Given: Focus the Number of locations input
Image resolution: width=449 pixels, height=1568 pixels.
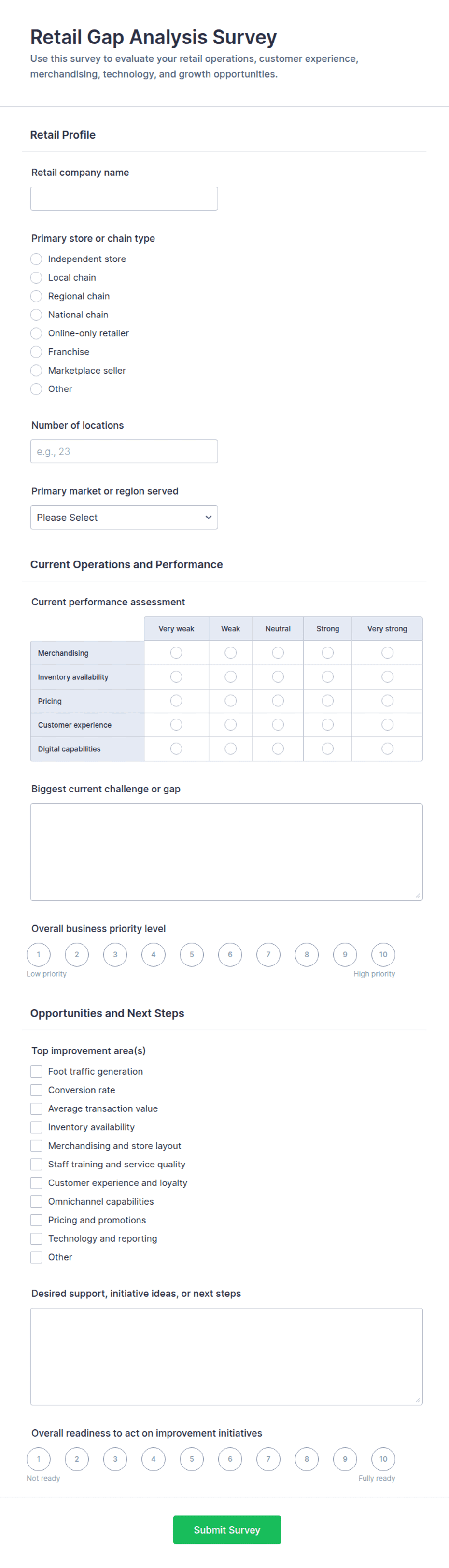Looking at the screenshot, I should click(124, 452).
